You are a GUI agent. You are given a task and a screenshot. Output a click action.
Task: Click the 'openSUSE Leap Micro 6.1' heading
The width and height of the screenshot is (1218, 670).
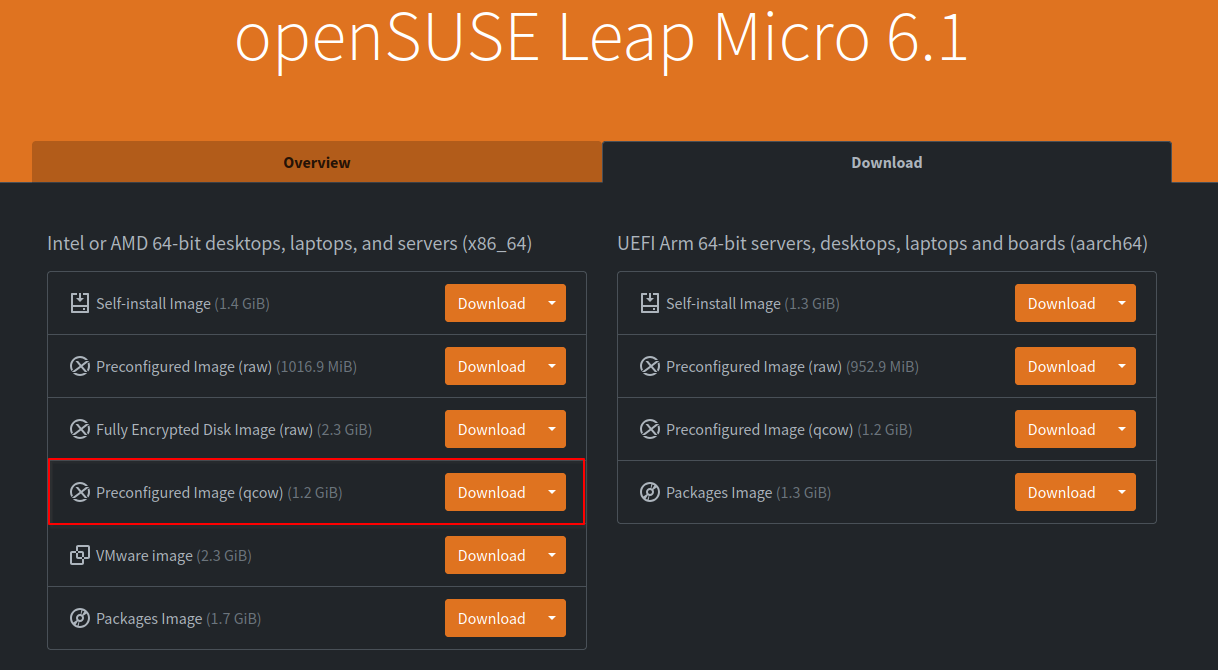point(601,38)
